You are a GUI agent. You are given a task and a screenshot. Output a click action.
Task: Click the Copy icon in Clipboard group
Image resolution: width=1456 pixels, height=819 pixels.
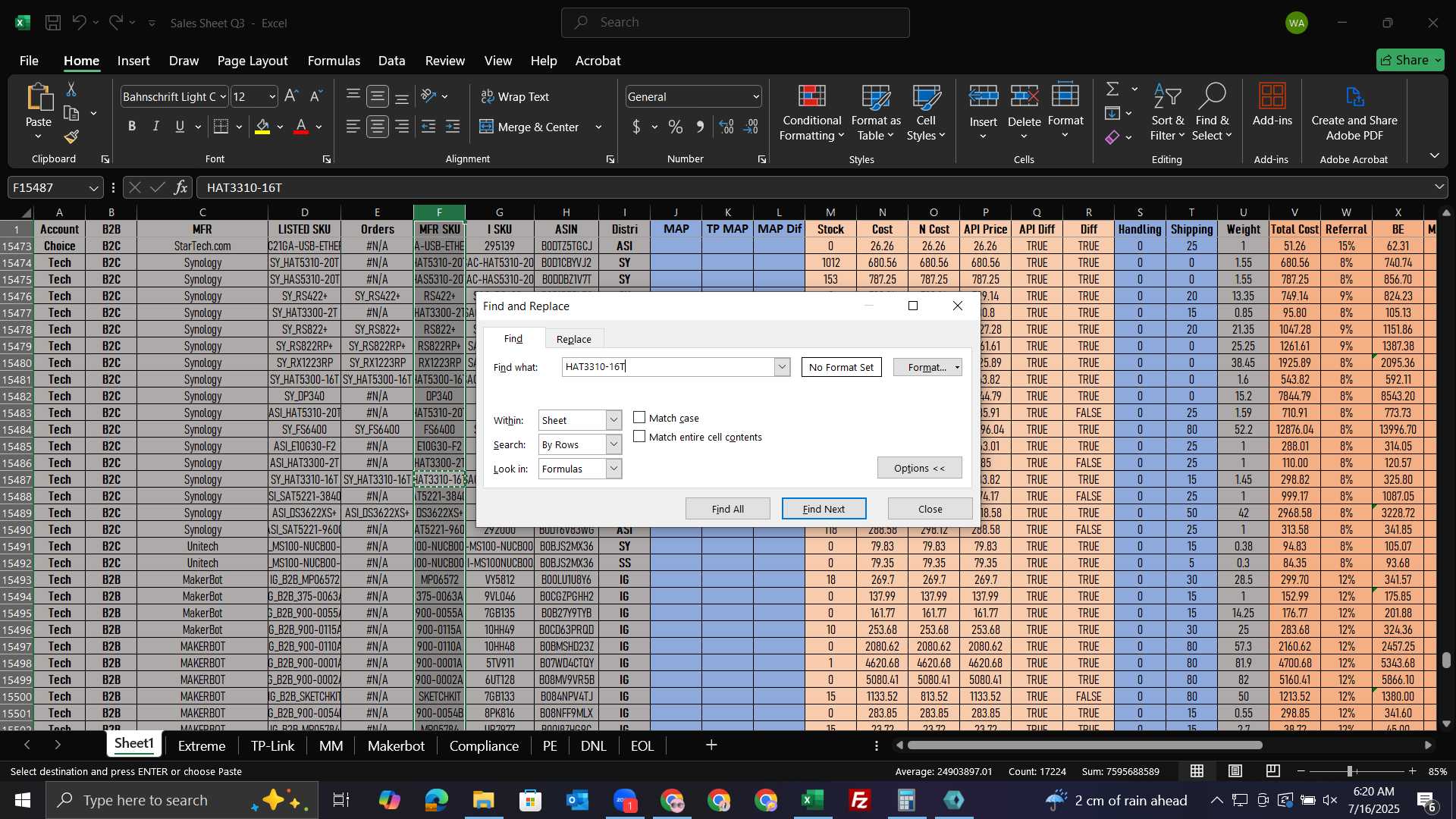(x=71, y=114)
